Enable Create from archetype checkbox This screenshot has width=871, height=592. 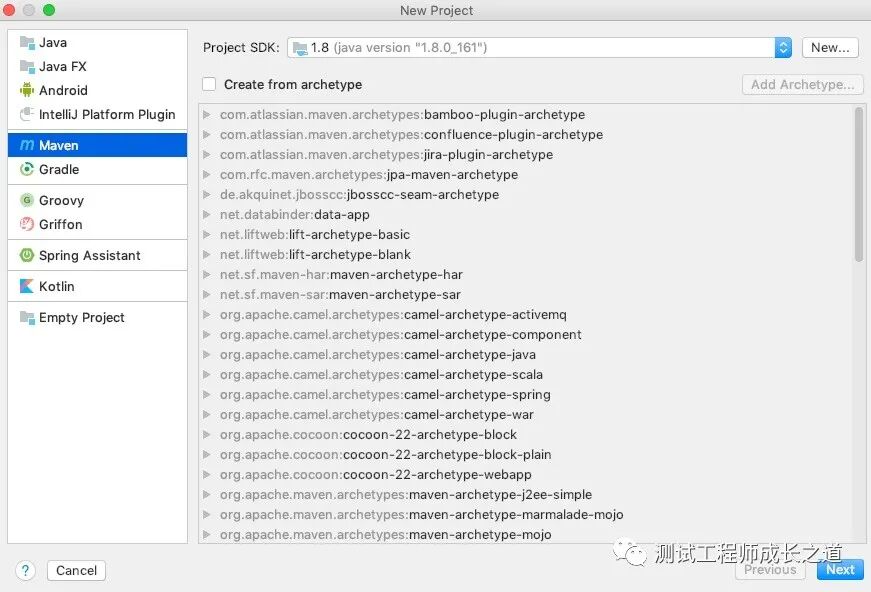coord(209,84)
